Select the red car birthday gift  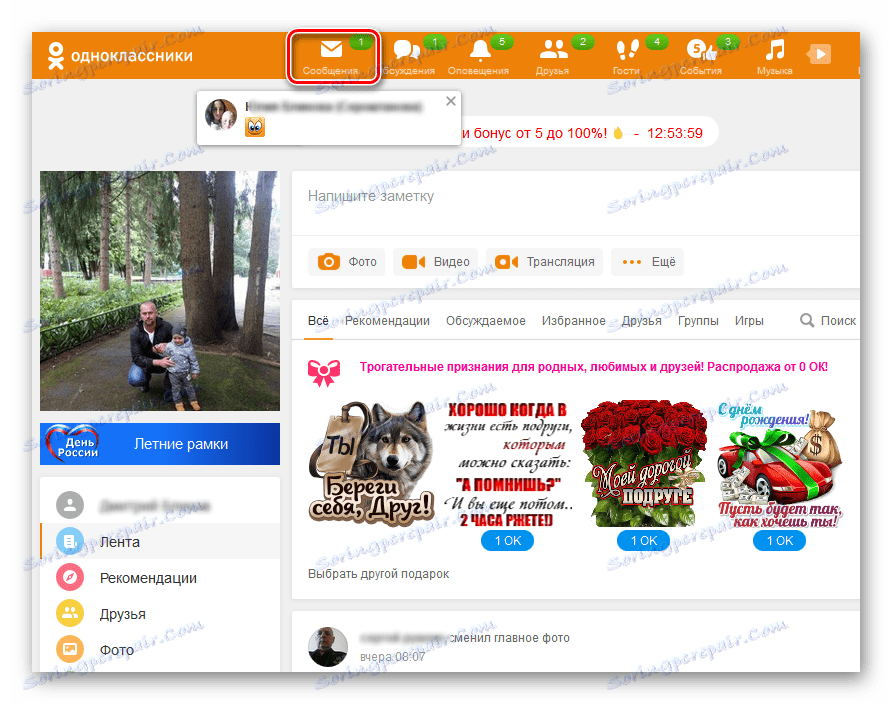(779, 465)
